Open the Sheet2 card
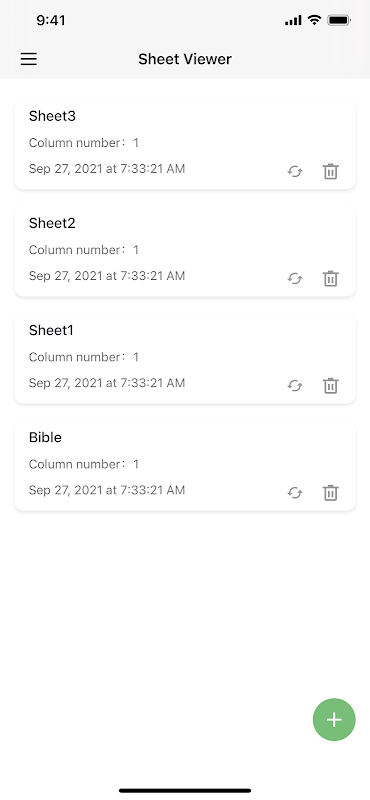The height and width of the screenshot is (800, 370). [185, 252]
